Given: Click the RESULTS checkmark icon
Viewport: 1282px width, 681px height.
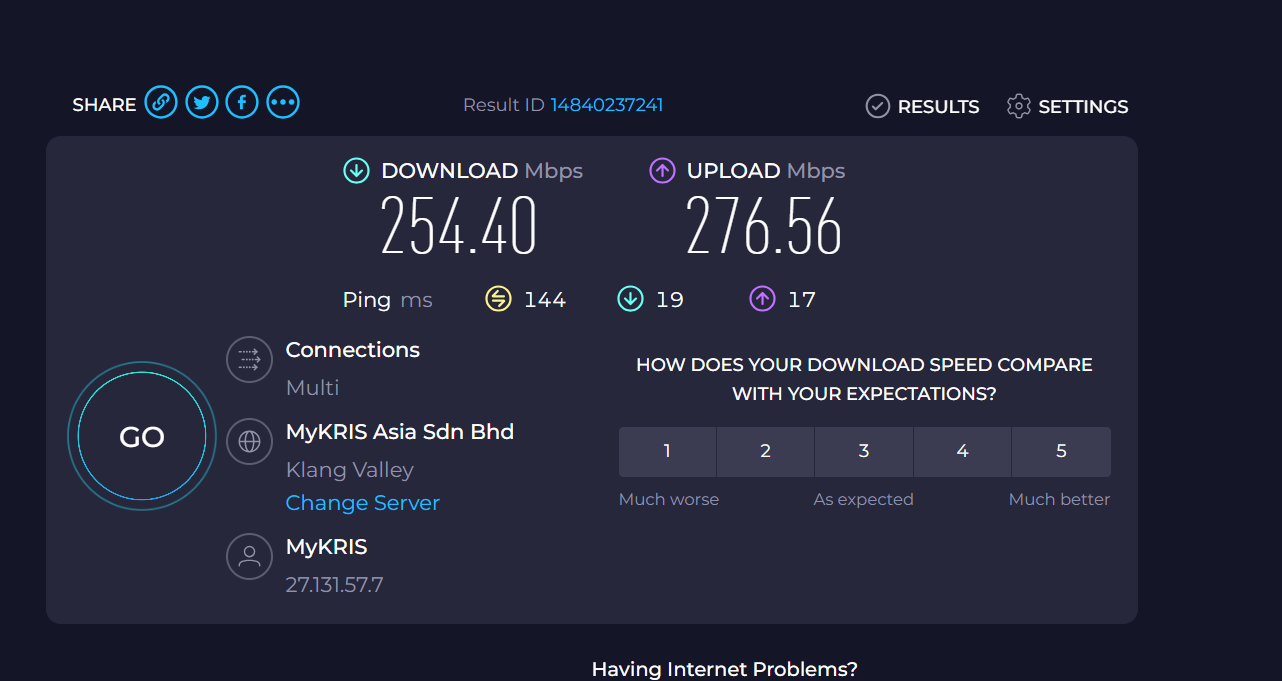Looking at the screenshot, I should pyautogui.click(x=877, y=106).
